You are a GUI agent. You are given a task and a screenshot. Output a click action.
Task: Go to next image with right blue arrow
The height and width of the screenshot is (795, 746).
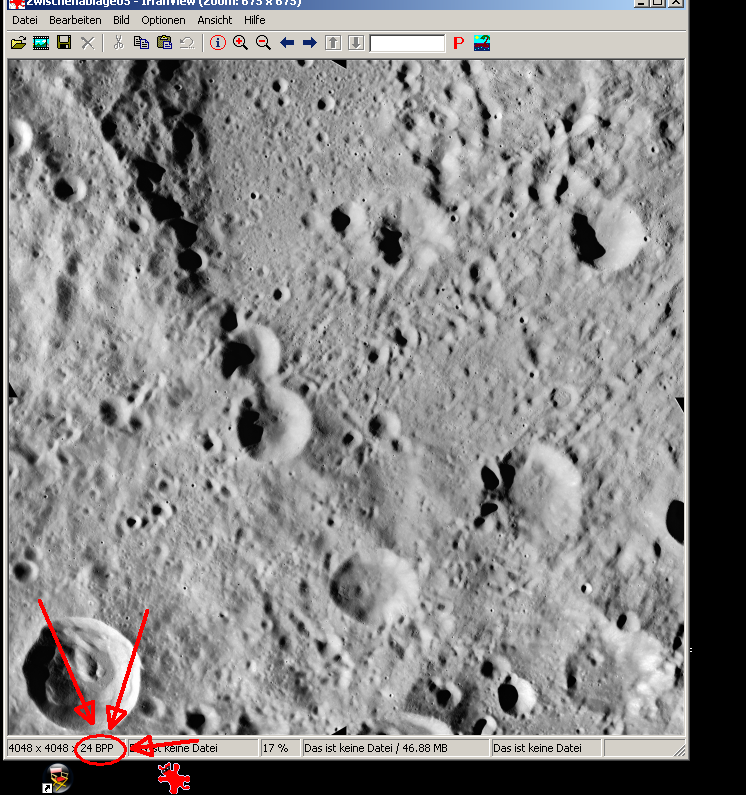click(310, 43)
